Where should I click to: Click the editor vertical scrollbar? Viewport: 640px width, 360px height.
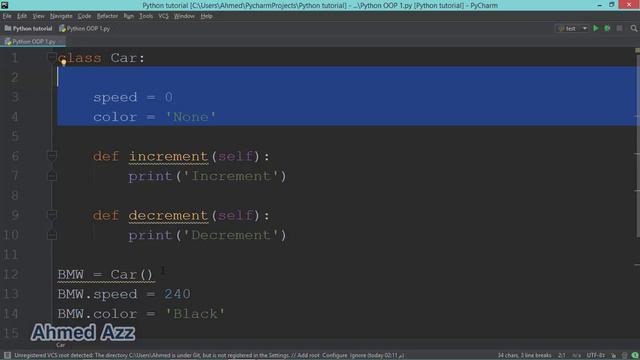(x=638, y=145)
